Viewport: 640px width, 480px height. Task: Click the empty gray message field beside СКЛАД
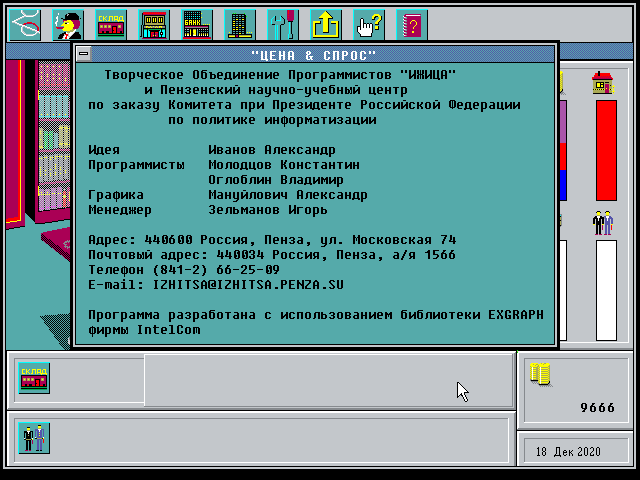[329, 380]
